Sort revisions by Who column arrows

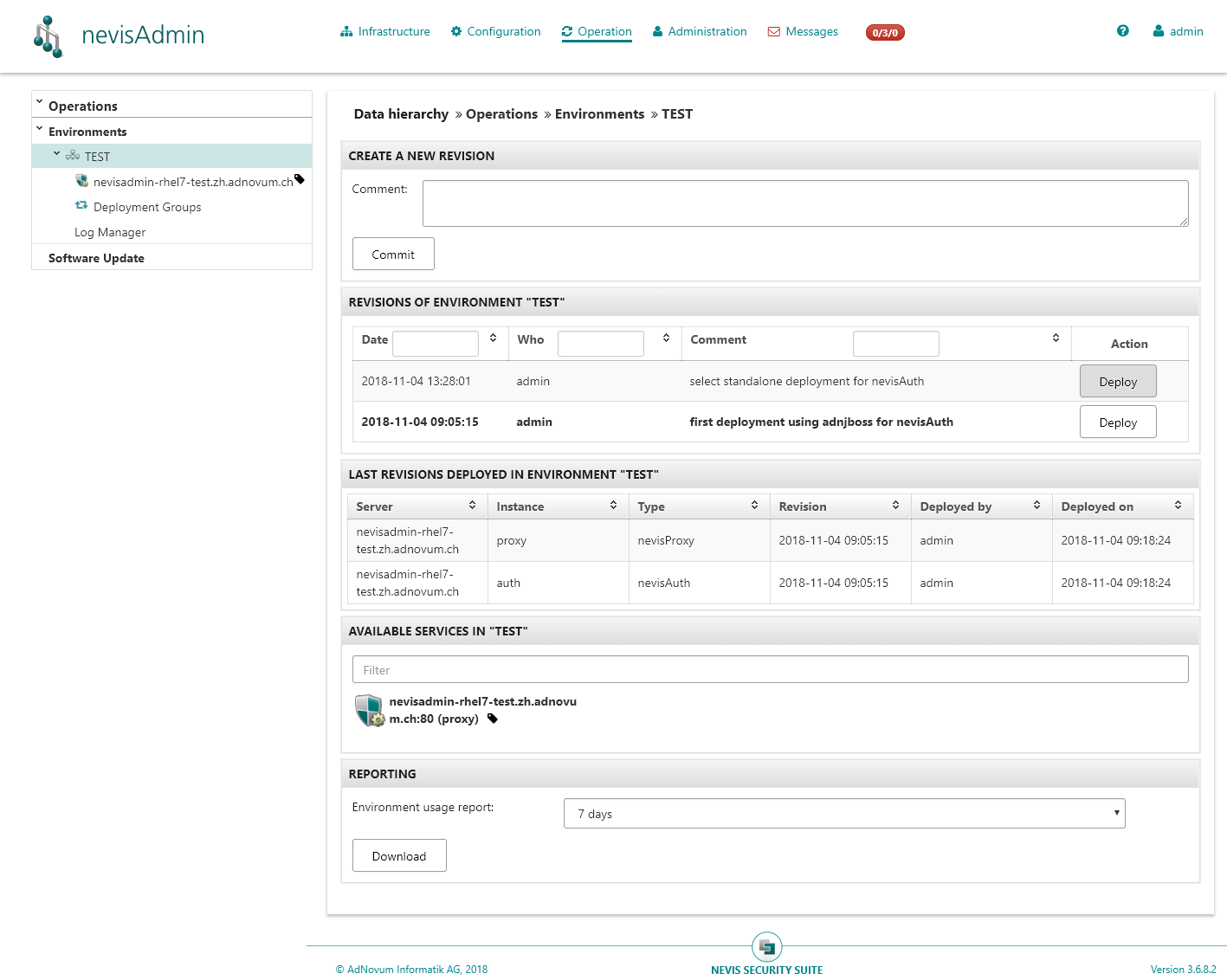(x=666, y=338)
